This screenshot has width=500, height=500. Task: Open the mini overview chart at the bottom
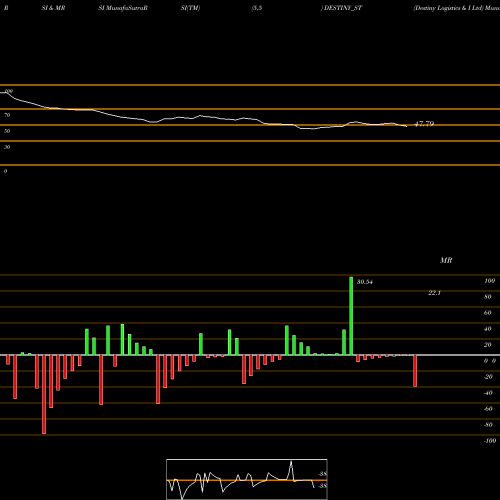point(247,479)
